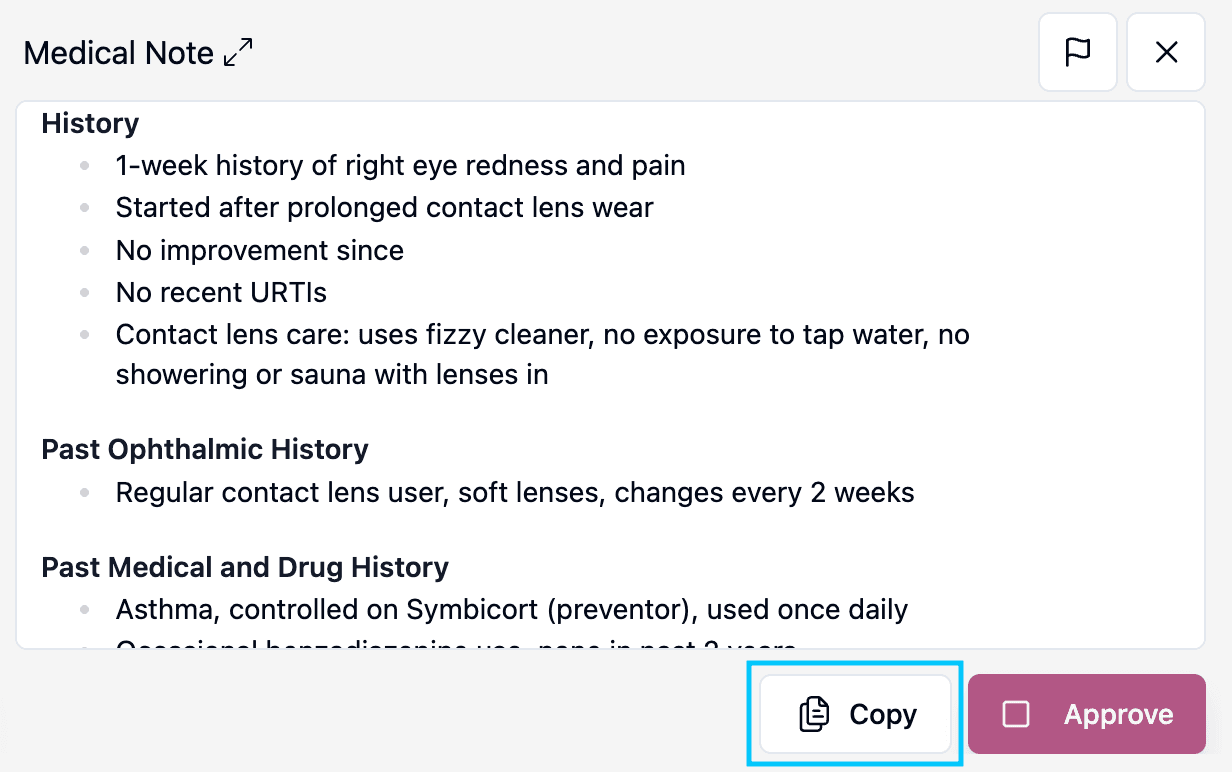Click the soft lenses every 2 weeks line
The width and height of the screenshot is (1232, 772).
click(515, 493)
